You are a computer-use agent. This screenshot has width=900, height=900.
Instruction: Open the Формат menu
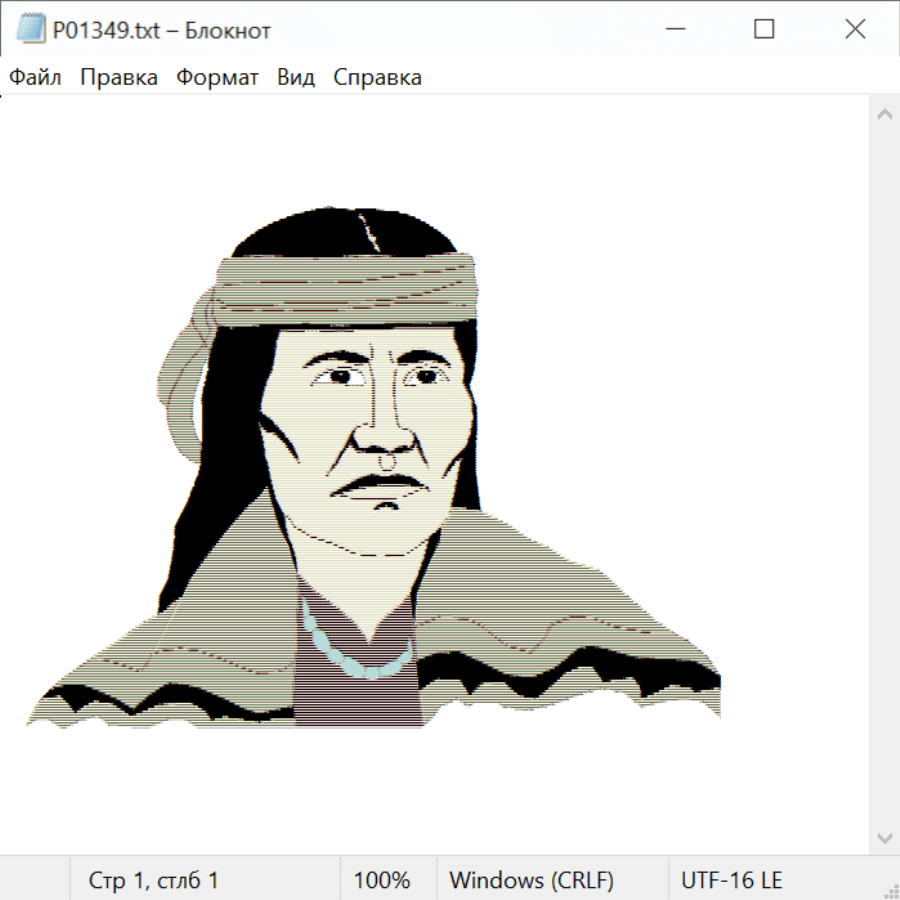coord(218,78)
